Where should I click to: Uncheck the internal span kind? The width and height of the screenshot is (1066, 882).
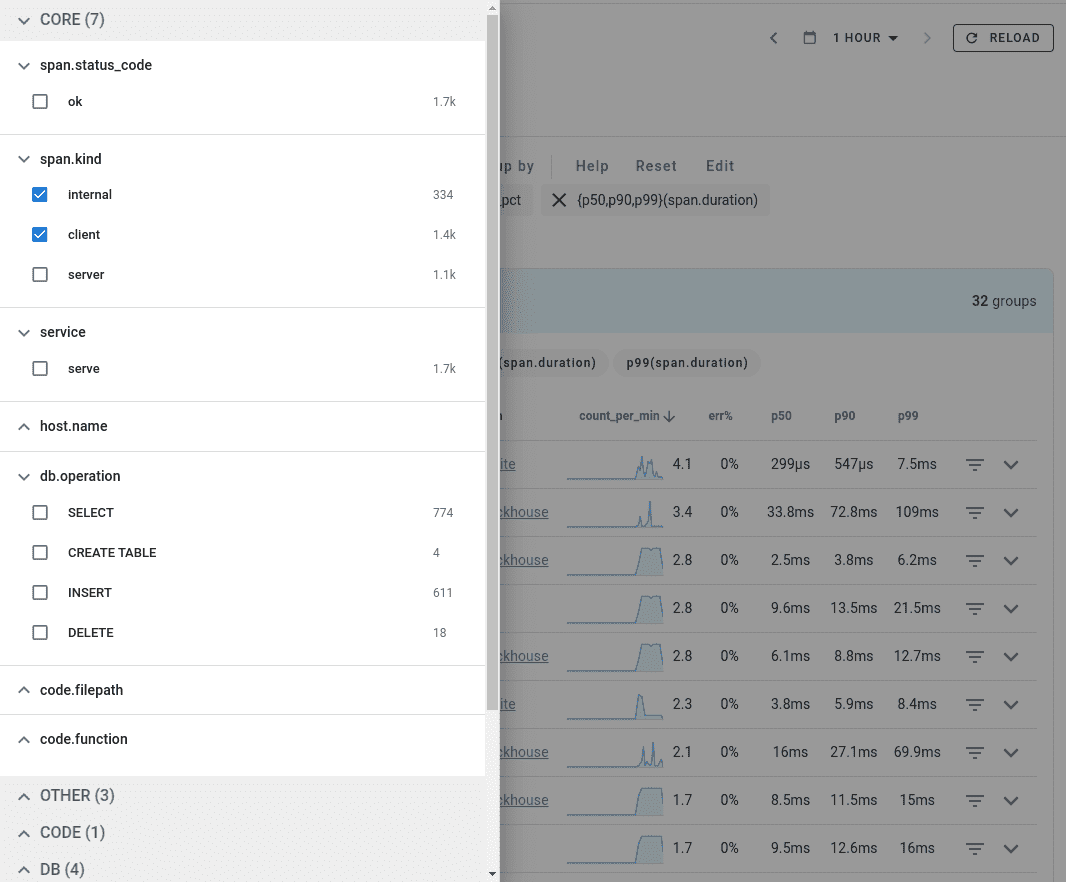(40, 194)
